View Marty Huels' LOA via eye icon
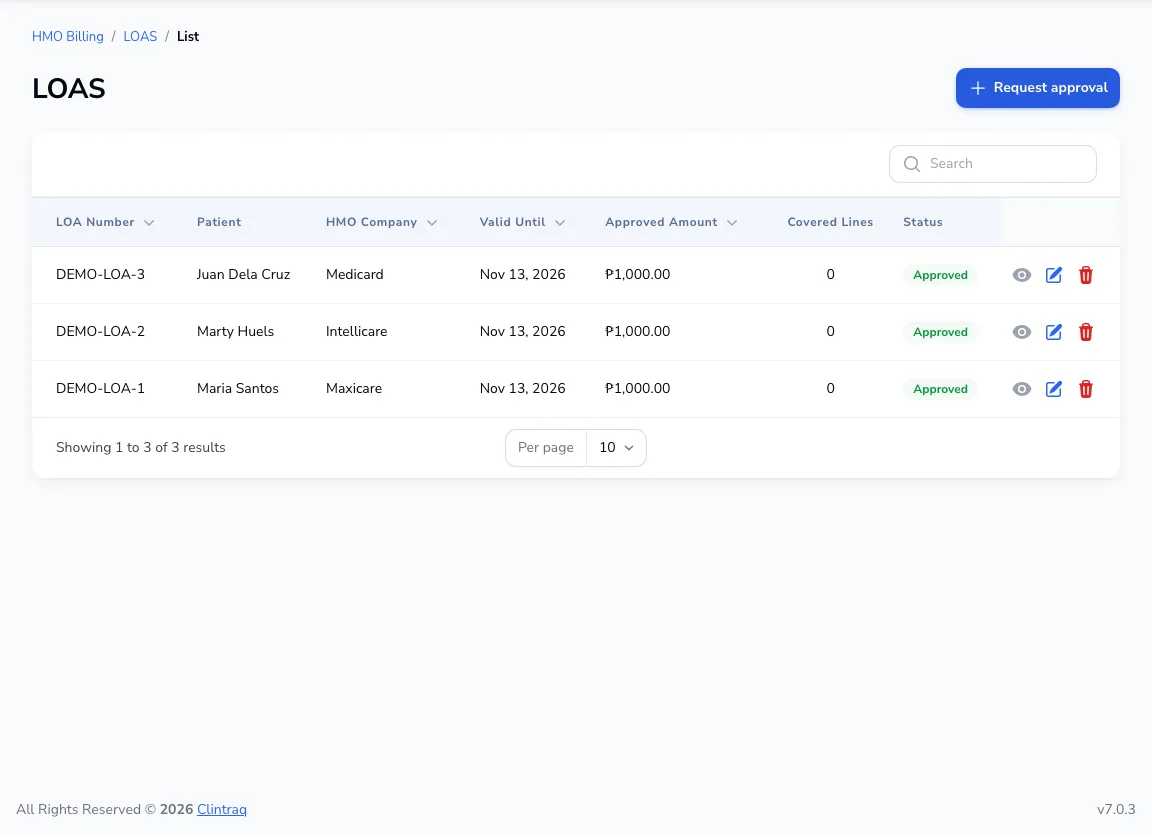 pos(1021,332)
